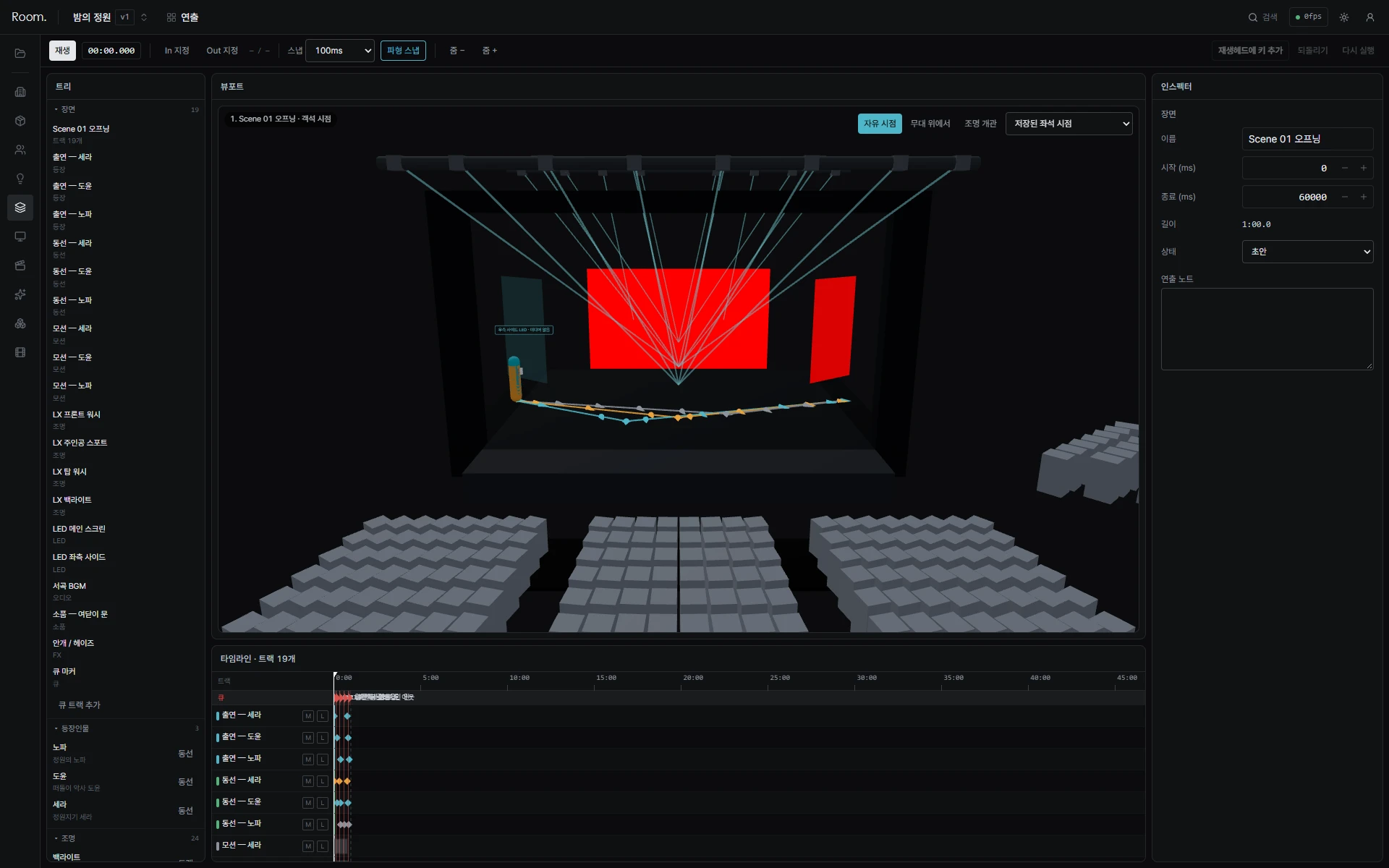This screenshot has height=868, width=1389.
Task: Click the version switcher arrows next to v1
Action: [144, 17]
